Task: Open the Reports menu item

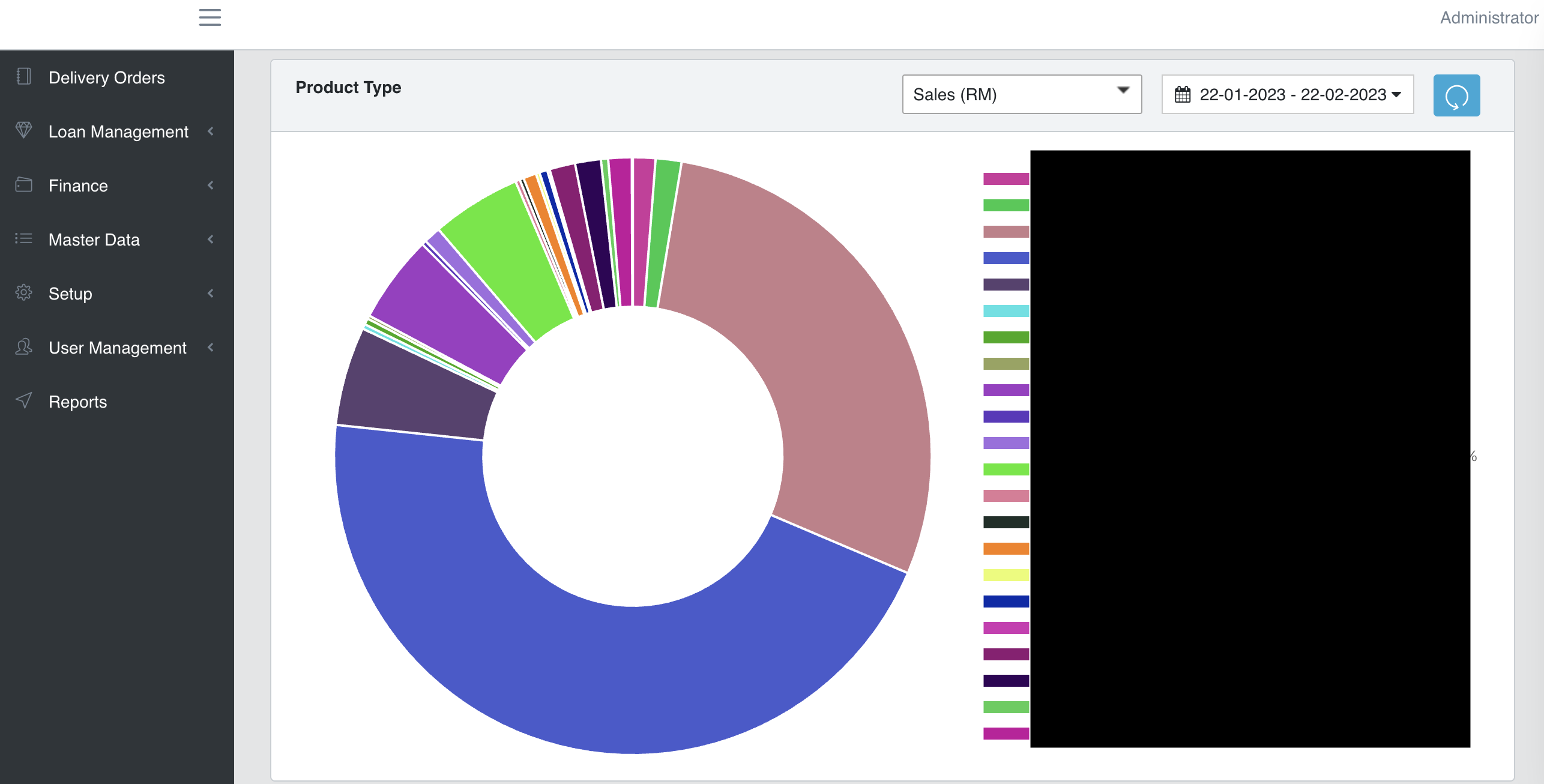Action: tap(77, 402)
